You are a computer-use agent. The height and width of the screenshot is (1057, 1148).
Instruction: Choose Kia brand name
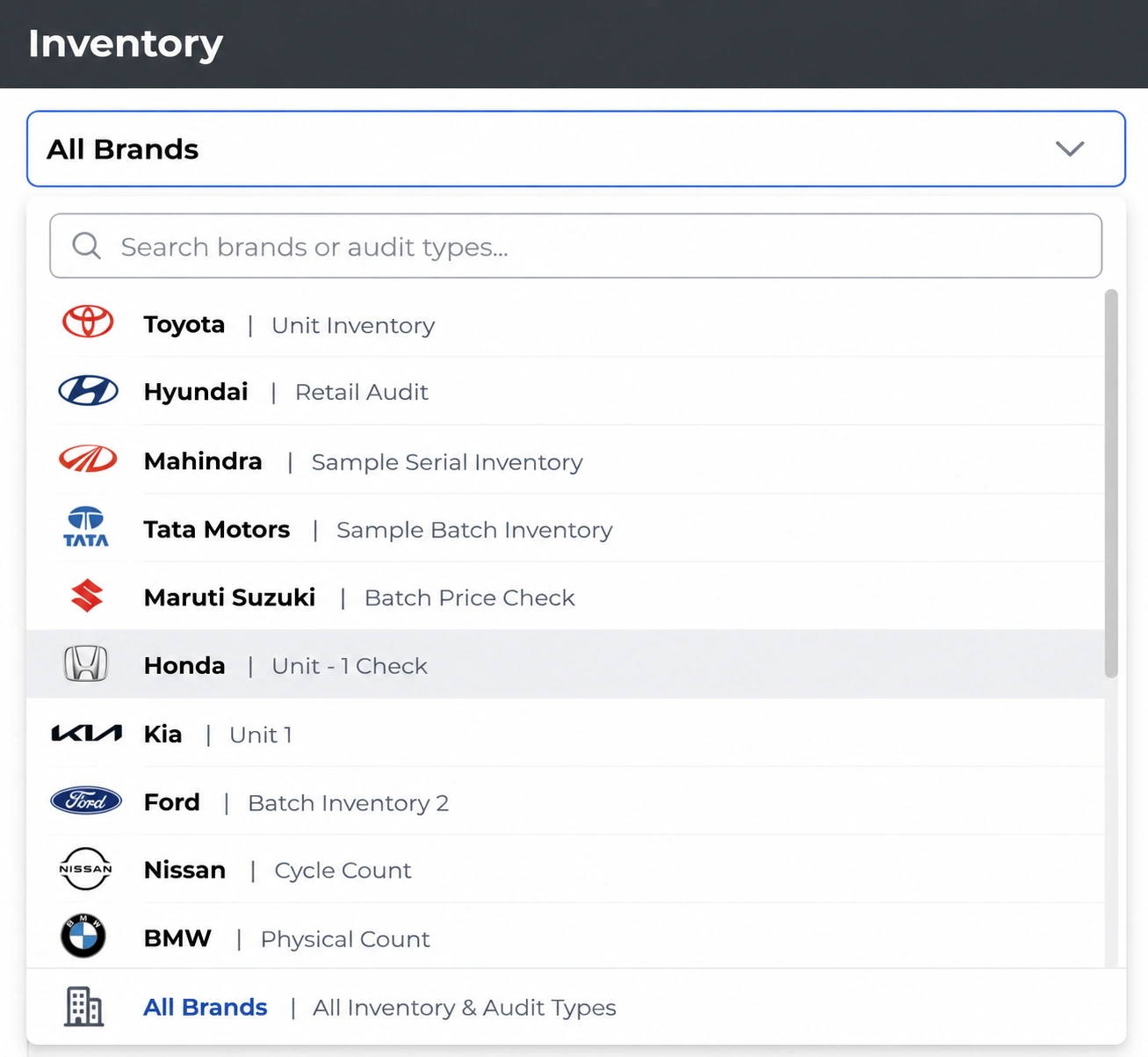[x=162, y=734]
